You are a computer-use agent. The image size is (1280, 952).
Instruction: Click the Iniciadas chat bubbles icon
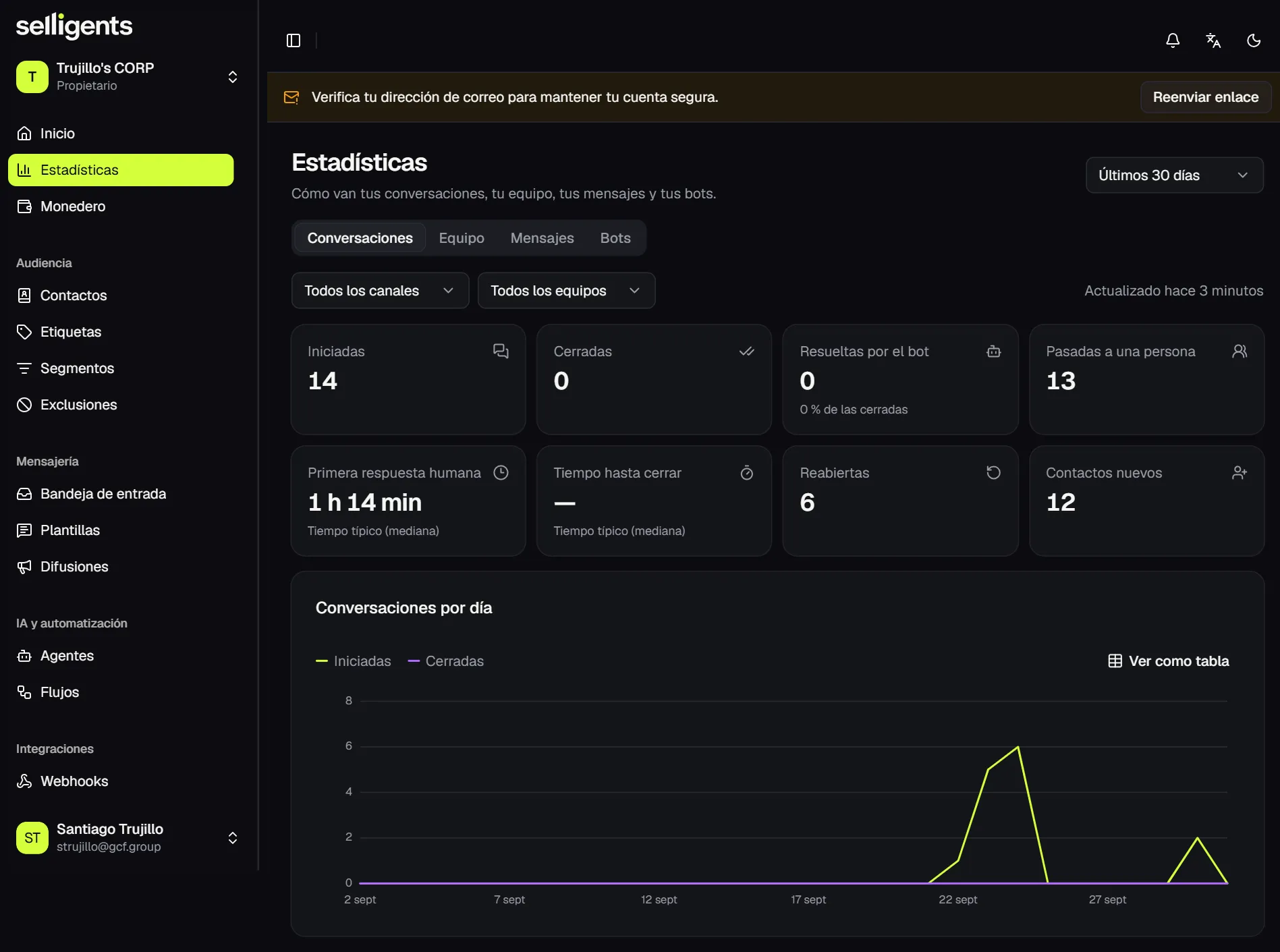click(x=501, y=351)
